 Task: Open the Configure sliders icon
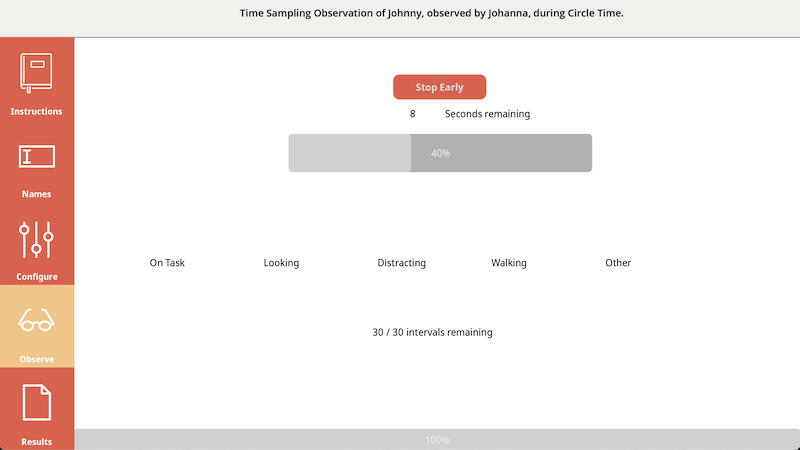pyautogui.click(x=37, y=240)
